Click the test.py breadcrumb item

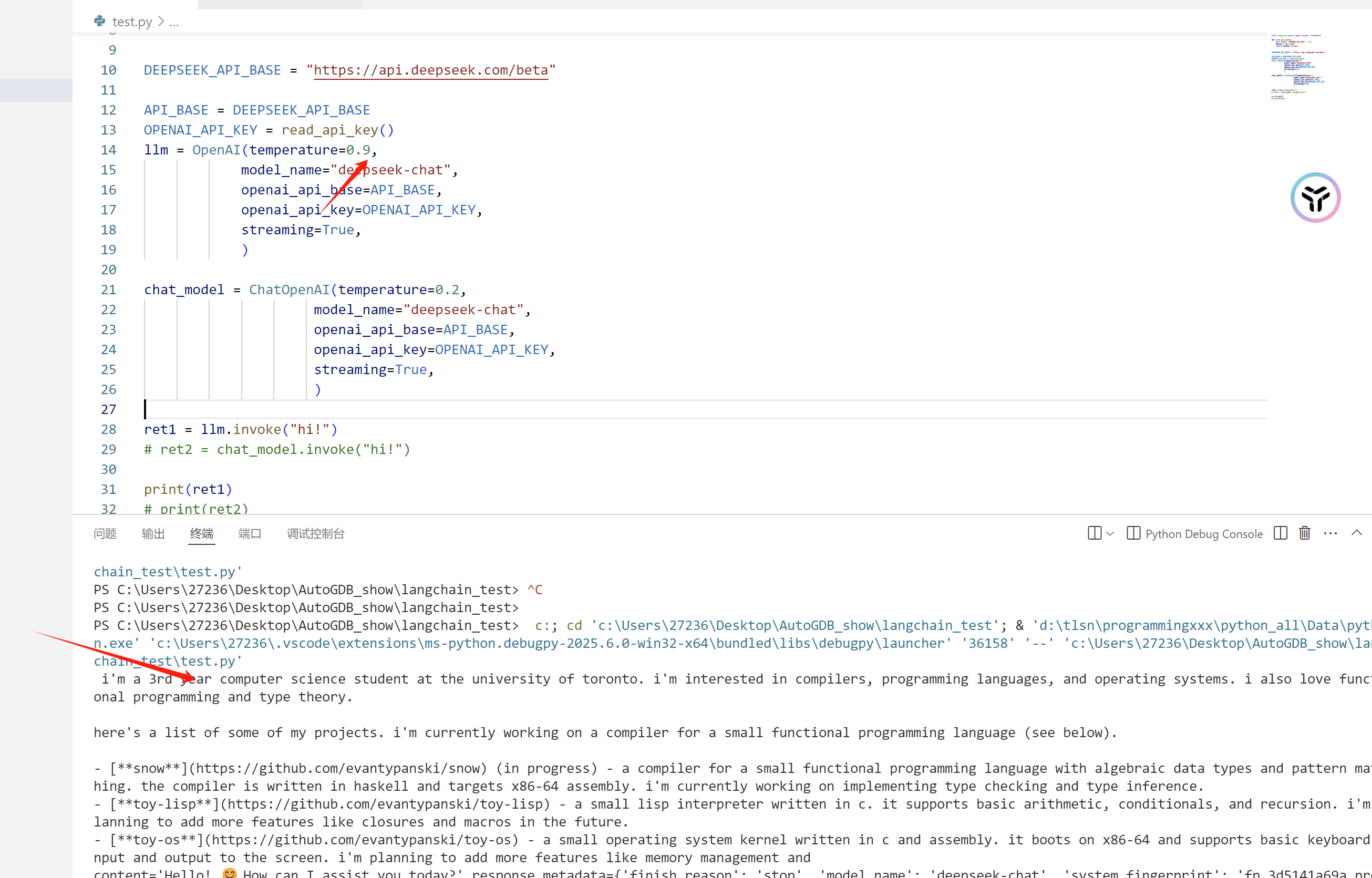click(x=132, y=22)
